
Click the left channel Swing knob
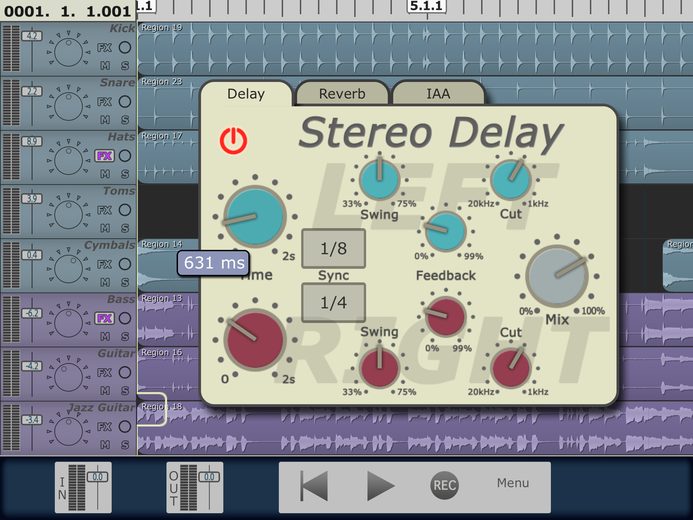pos(379,179)
